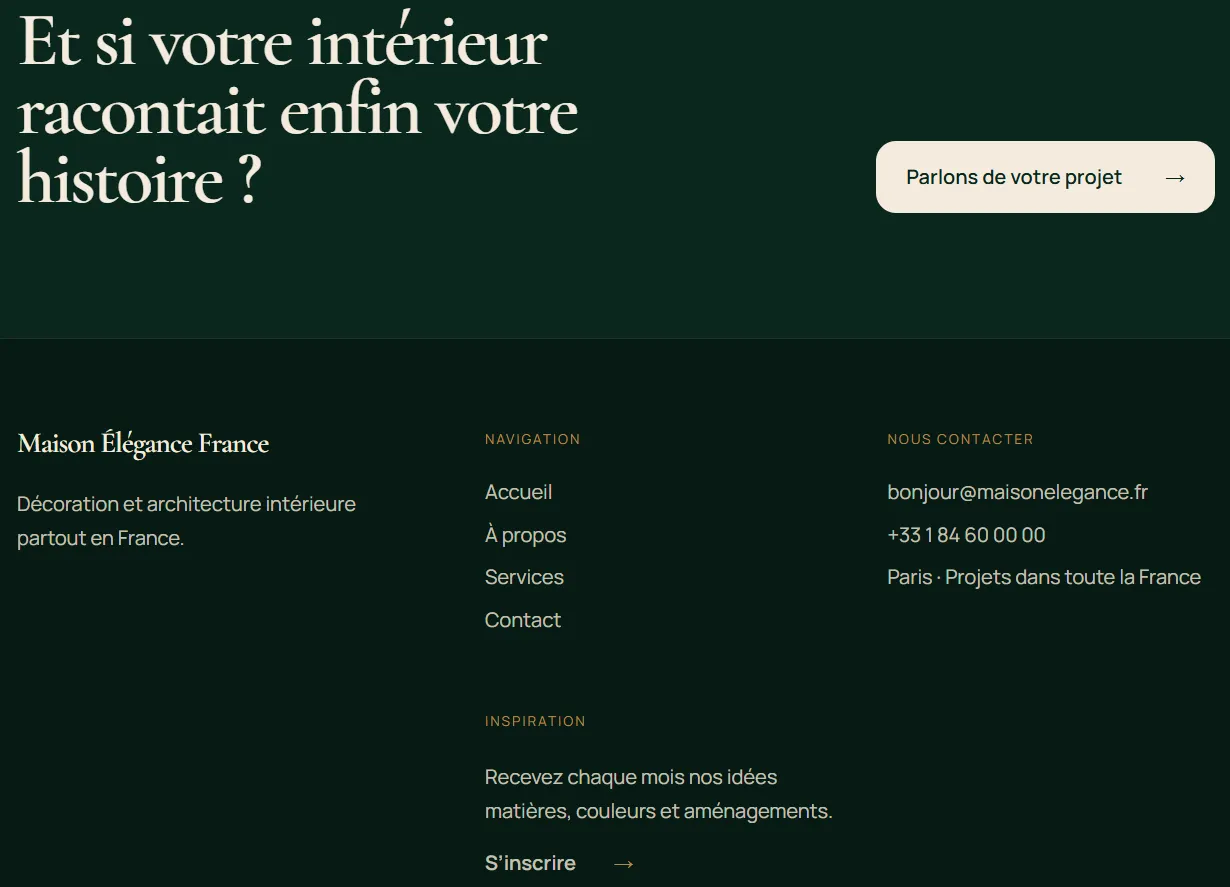Screen dimensions: 1230x887
Task: Click the 'Parlons de votre projet' button
Action: coord(1045,177)
